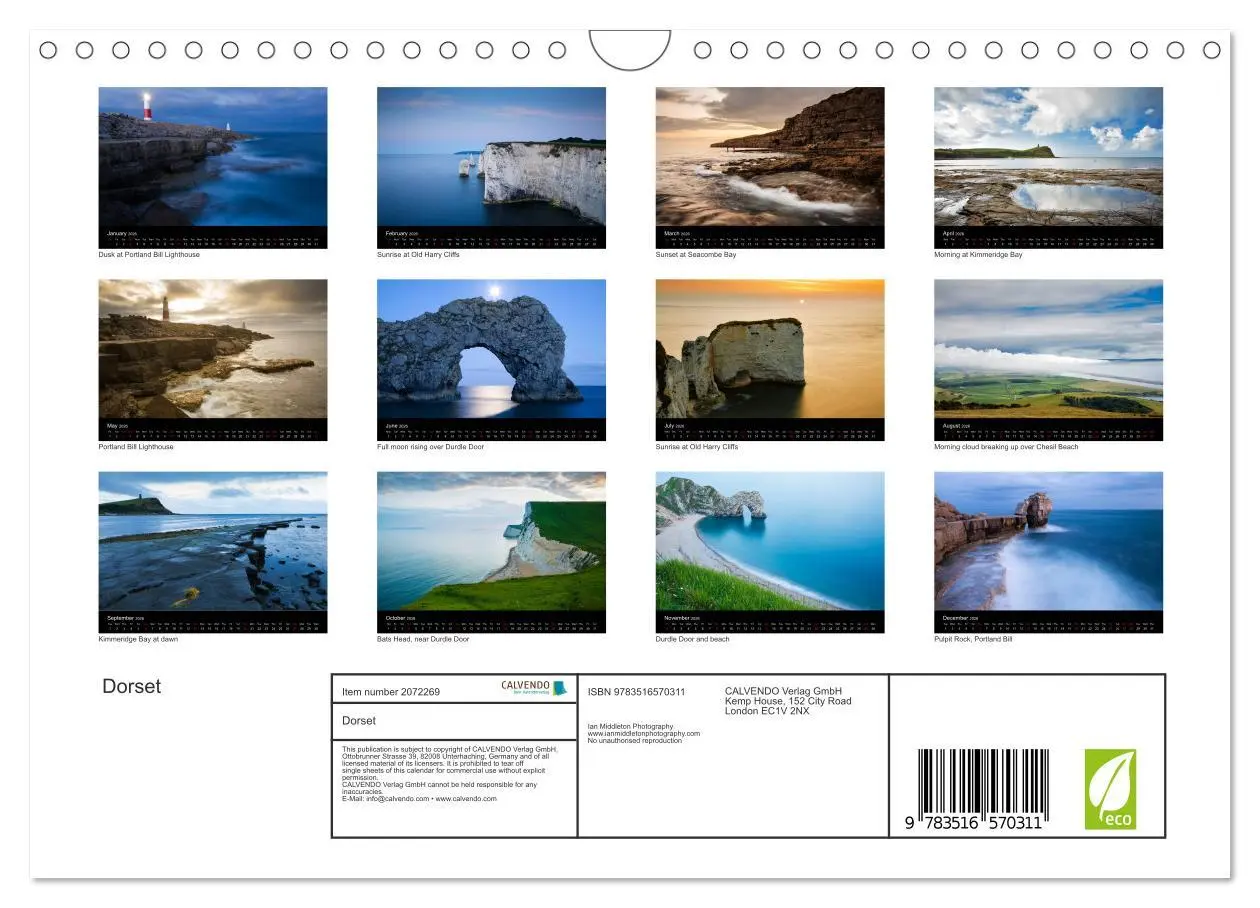Open the Bats Head near Durdle Door photo
Screen dimensions: 1260x908
pyautogui.click(x=491, y=541)
